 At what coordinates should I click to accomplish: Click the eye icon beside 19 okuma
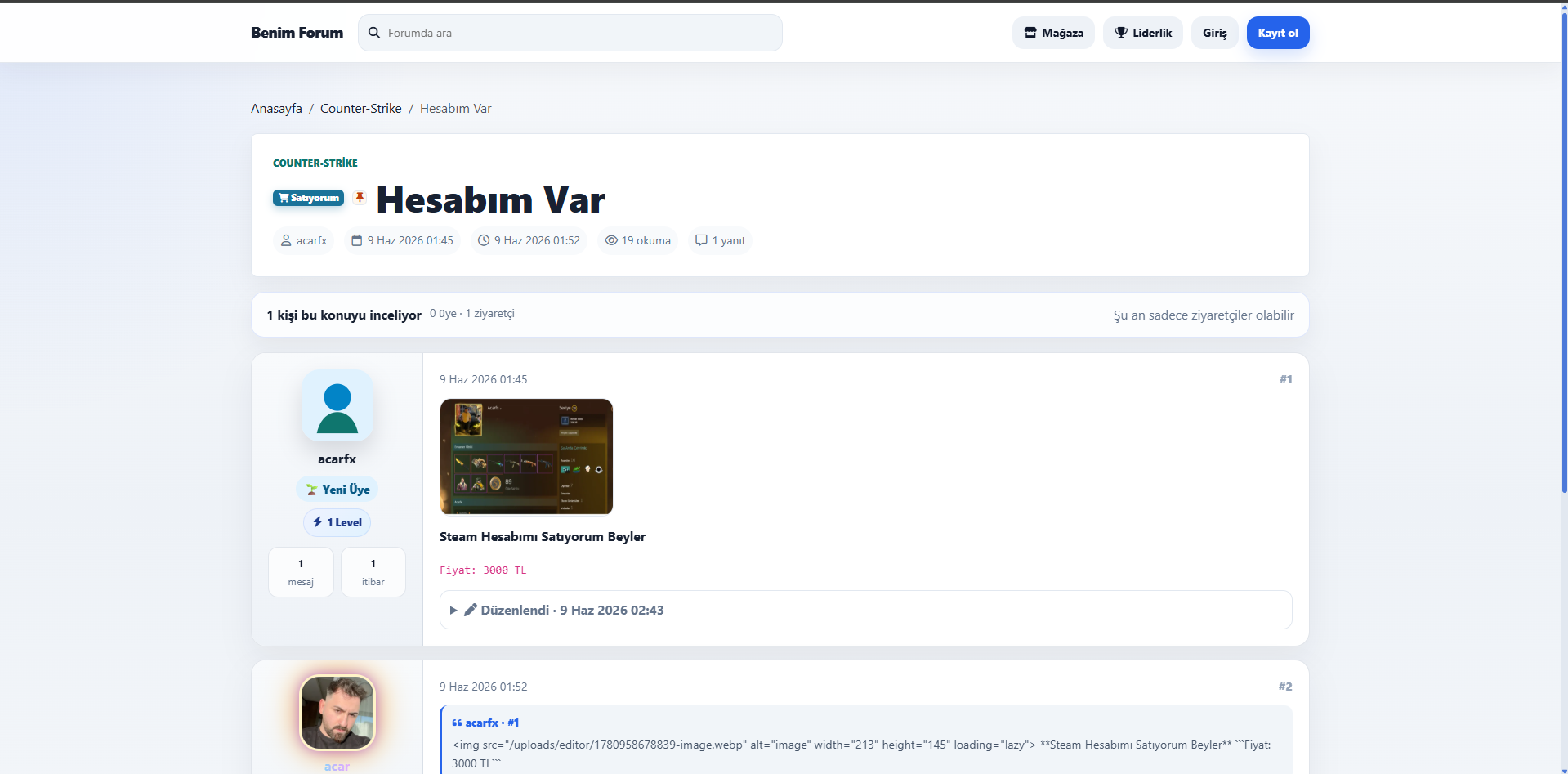pos(611,240)
